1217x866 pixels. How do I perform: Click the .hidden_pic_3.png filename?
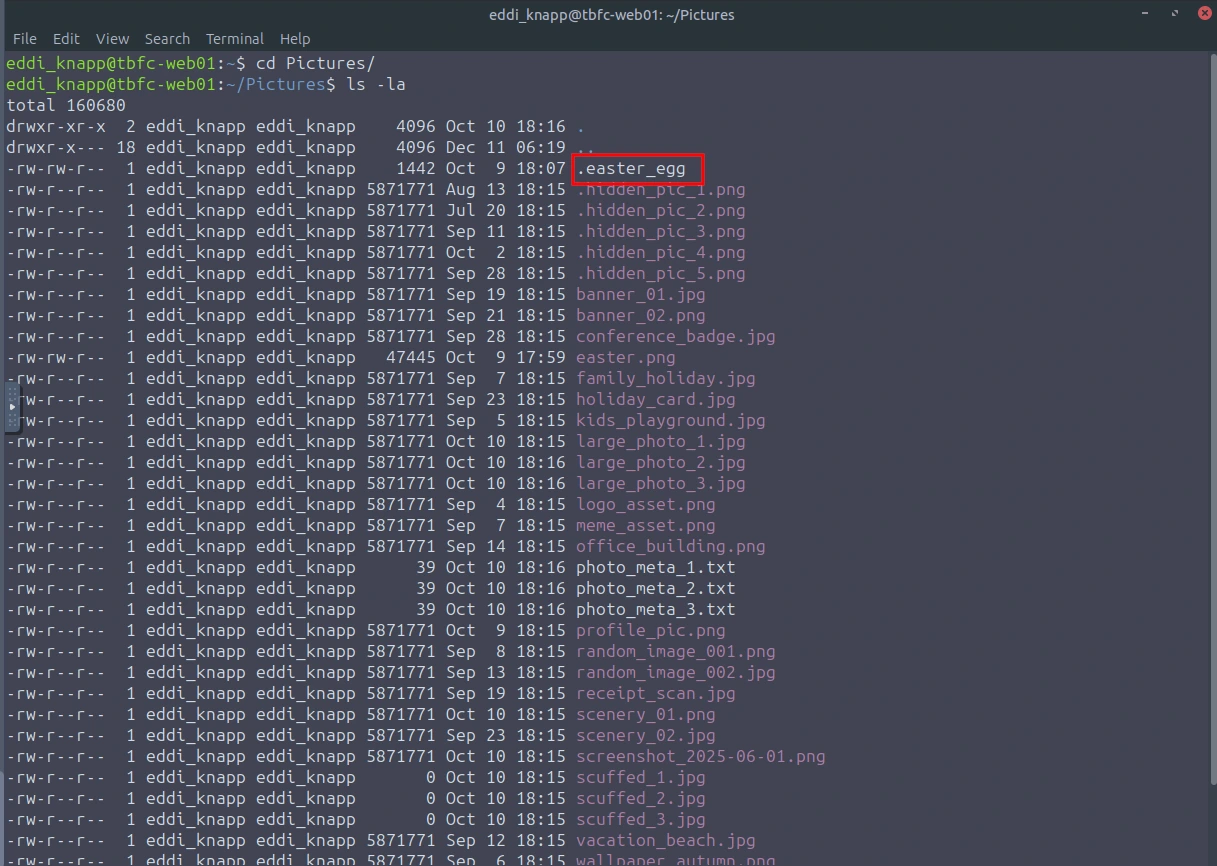click(660, 231)
